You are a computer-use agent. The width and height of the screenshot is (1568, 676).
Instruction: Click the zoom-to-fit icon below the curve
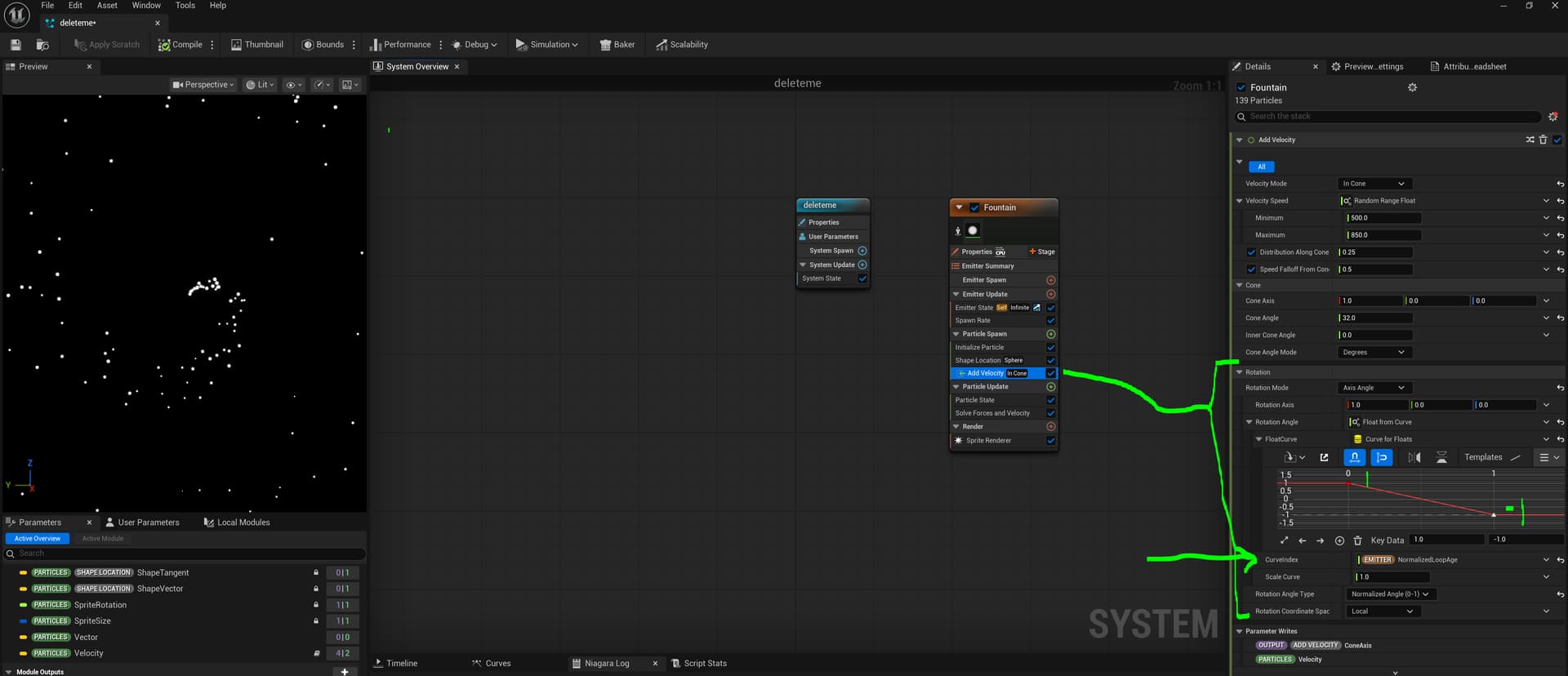[x=1284, y=540]
